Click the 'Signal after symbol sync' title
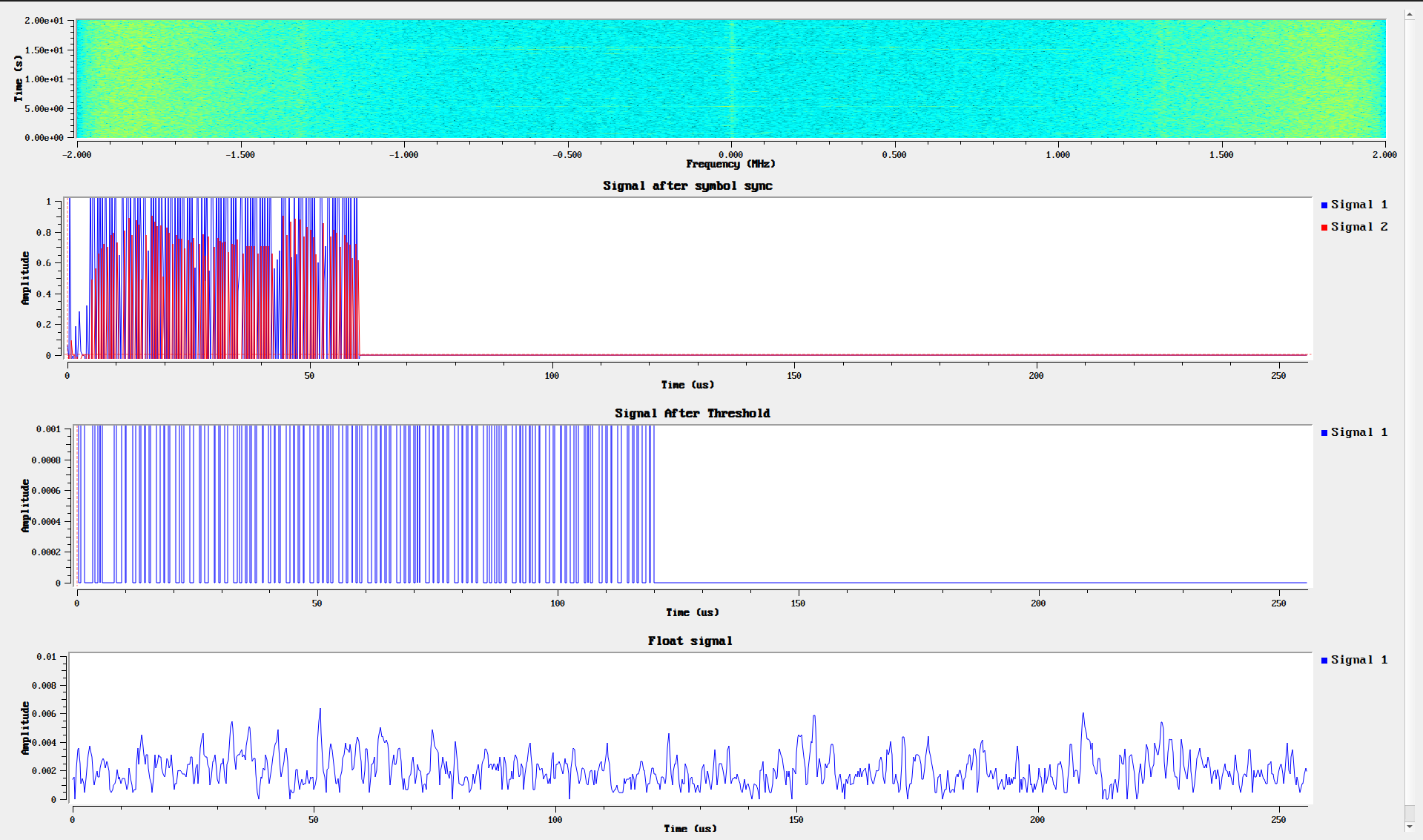1423x840 pixels. 687,186
